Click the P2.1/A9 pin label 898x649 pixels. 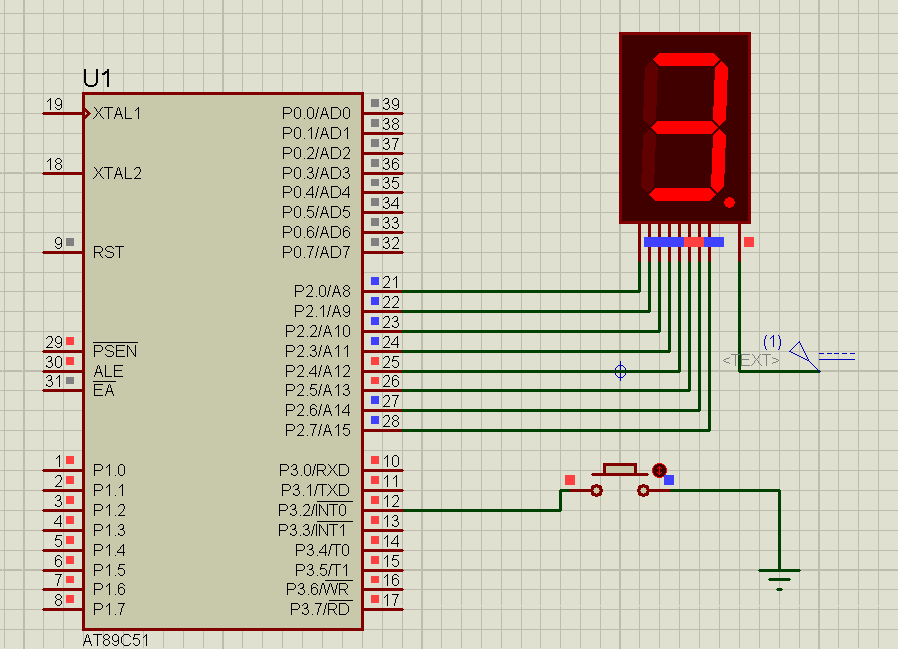[322, 311]
